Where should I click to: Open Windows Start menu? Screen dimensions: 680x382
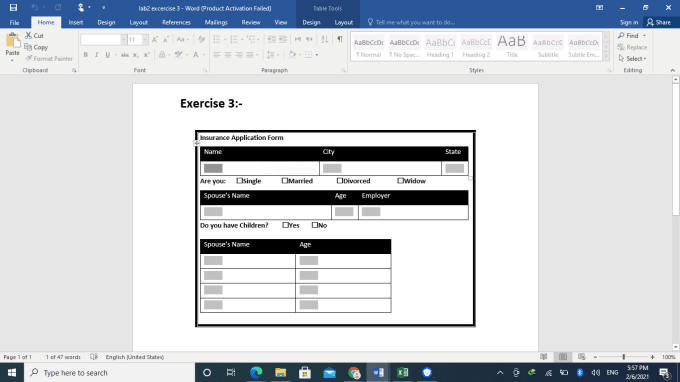coord(12,372)
